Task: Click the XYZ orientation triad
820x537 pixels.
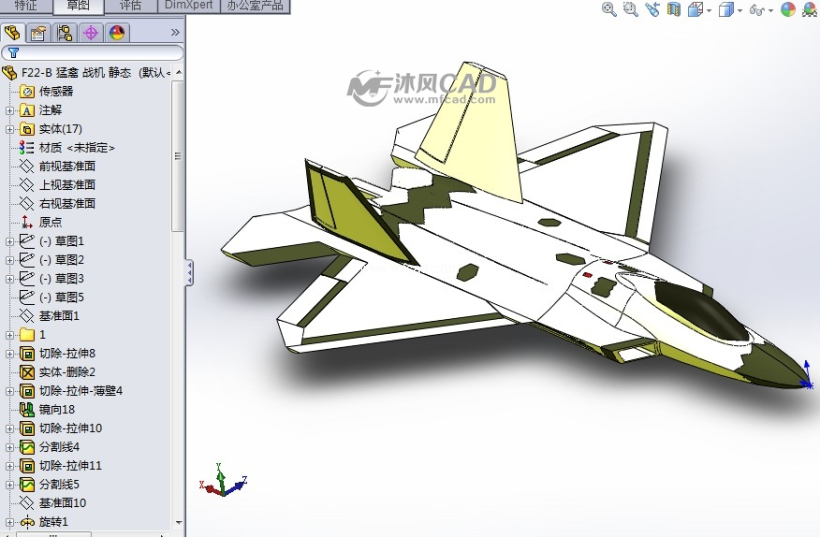Action: coord(223,481)
